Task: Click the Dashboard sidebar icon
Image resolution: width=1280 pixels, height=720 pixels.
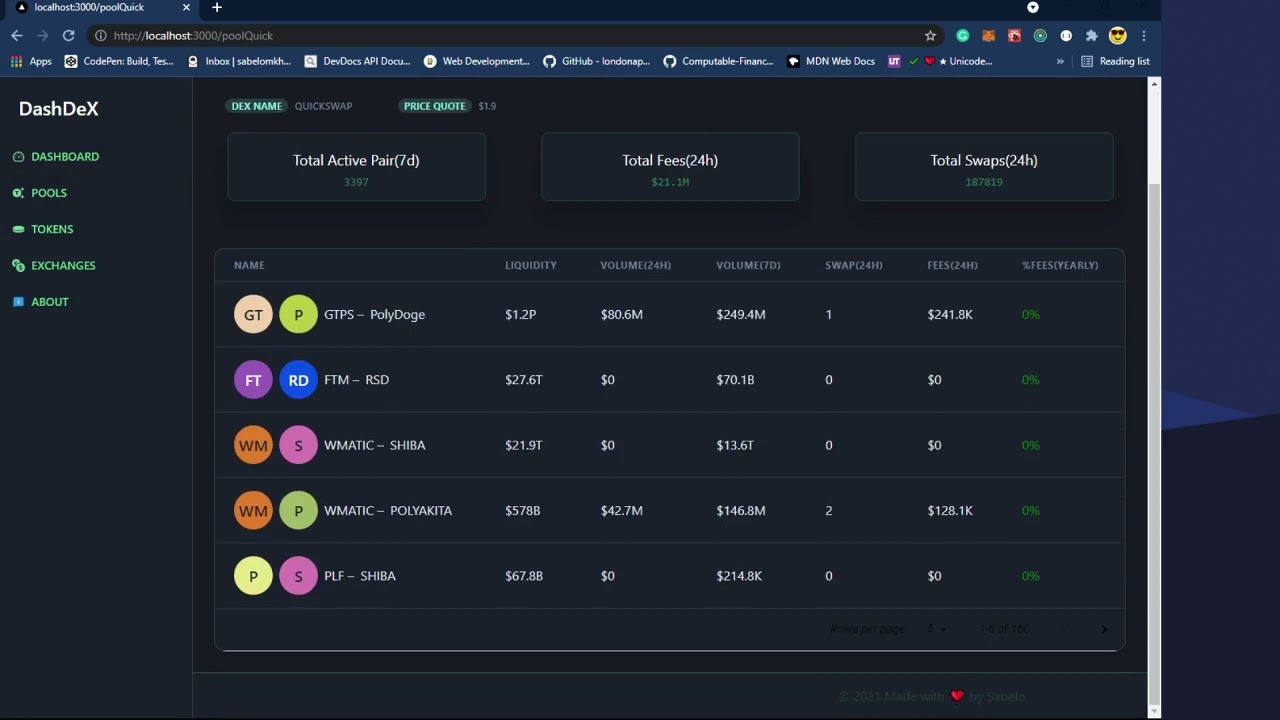Action: pyautogui.click(x=18, y=157)
